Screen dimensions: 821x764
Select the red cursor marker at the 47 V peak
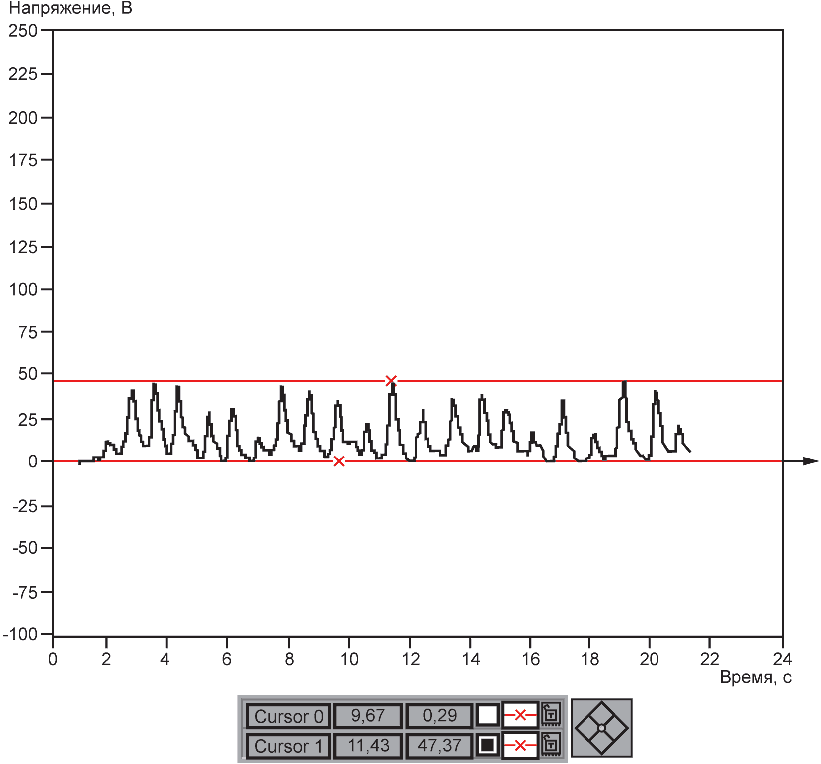pos(391,381)
